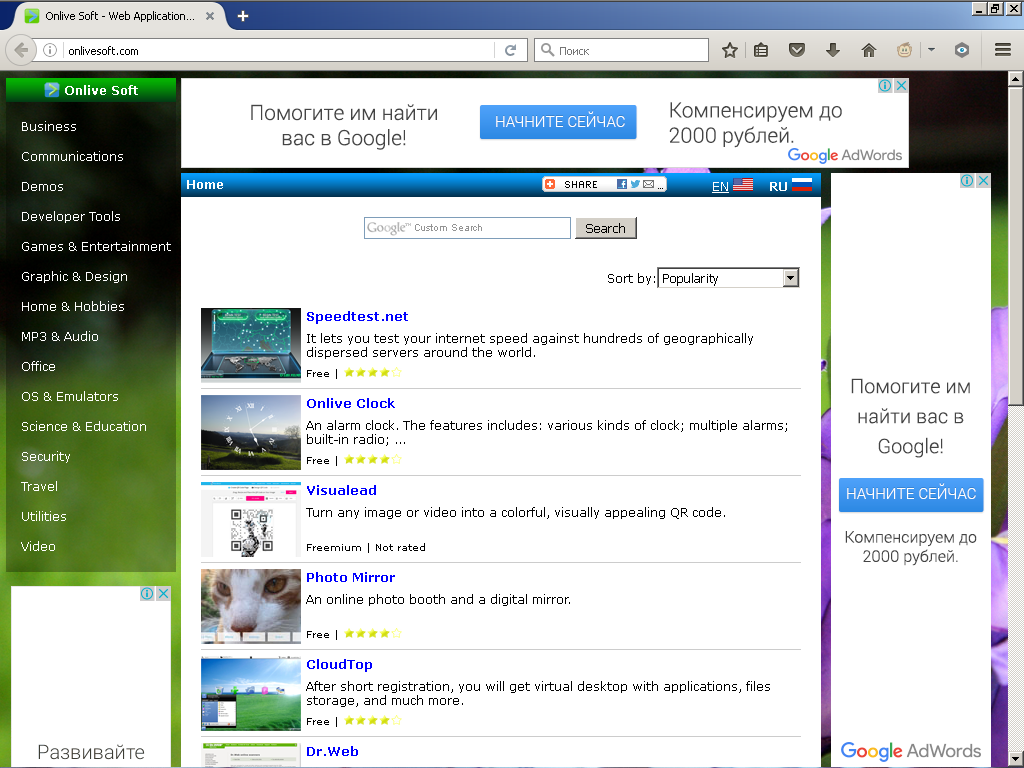Screen dimensions: 1024x768
Task: Show bookmarks list icon in toolbar
Action: [761, 50]
